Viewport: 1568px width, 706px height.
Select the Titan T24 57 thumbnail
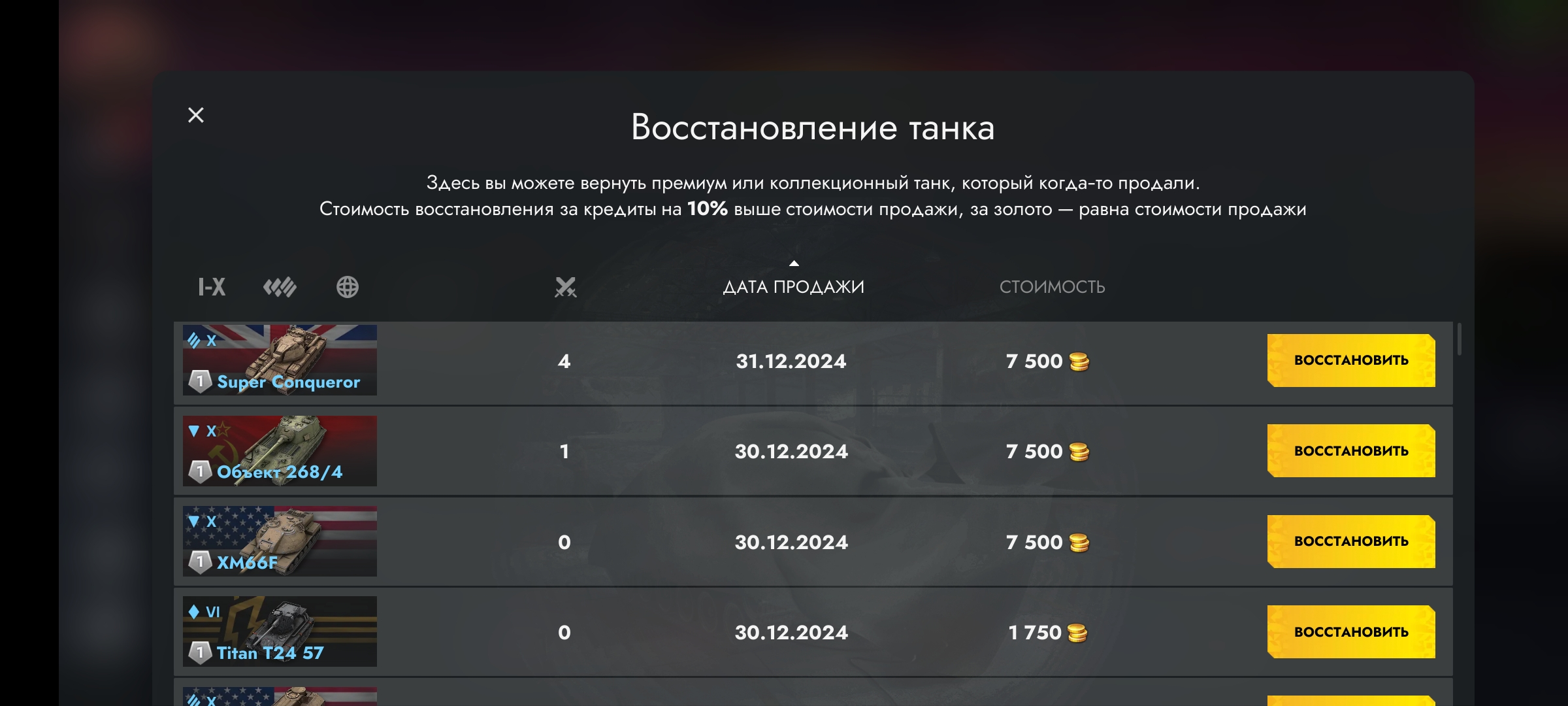click(280, 631)
